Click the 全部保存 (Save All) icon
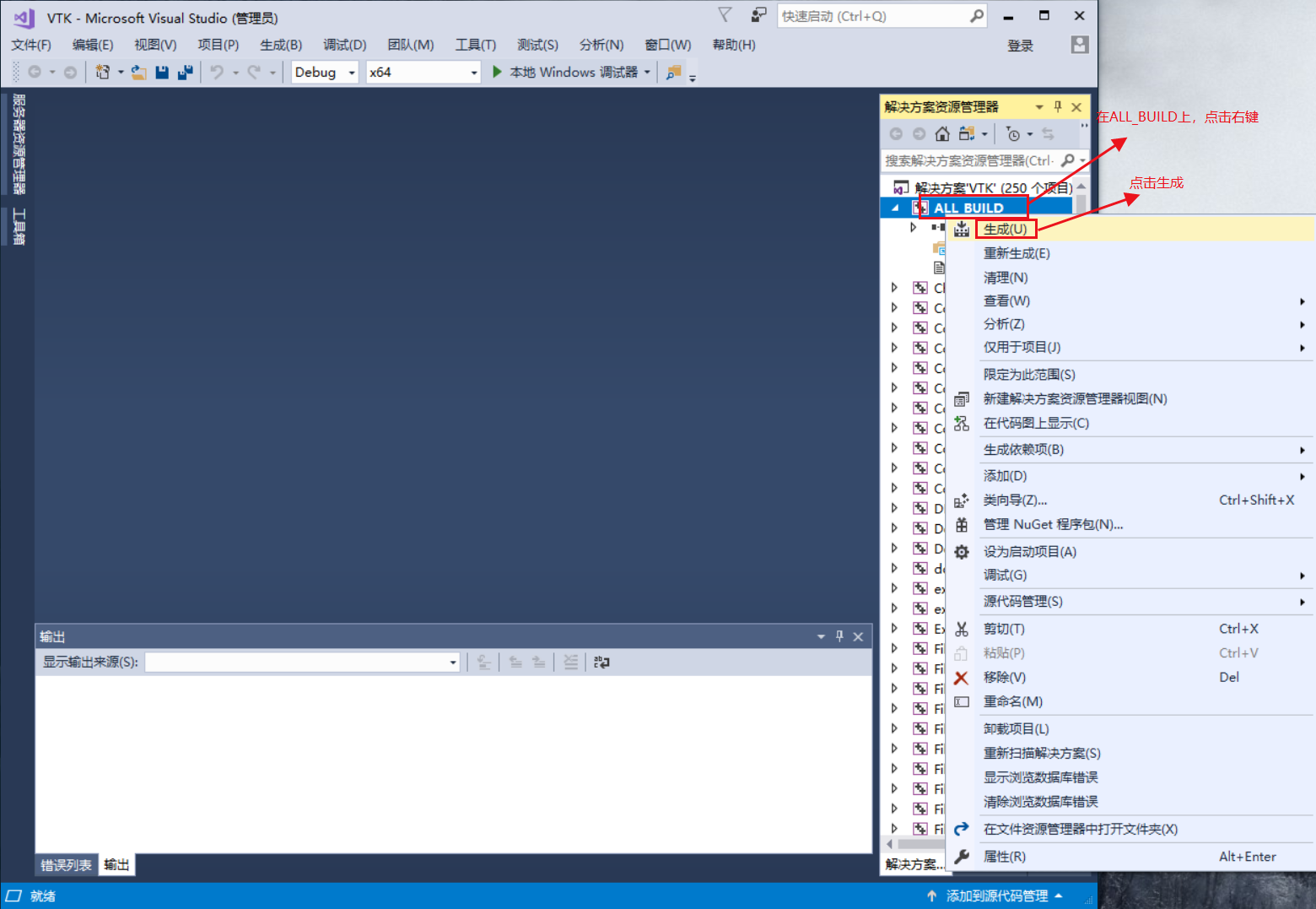Viewport: 1316px width, 909px height. (x=184, y=72)
